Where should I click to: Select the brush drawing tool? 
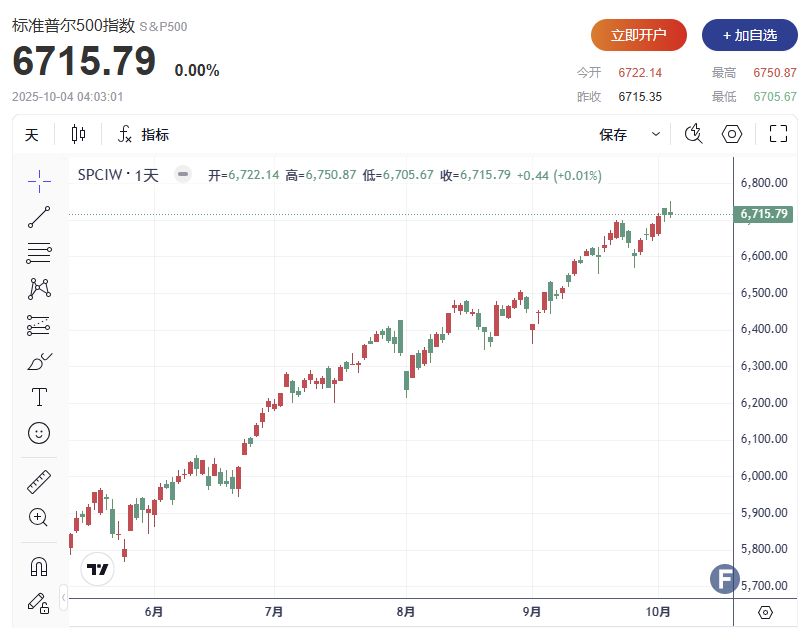pyautogui.click(x=39, y=361)
